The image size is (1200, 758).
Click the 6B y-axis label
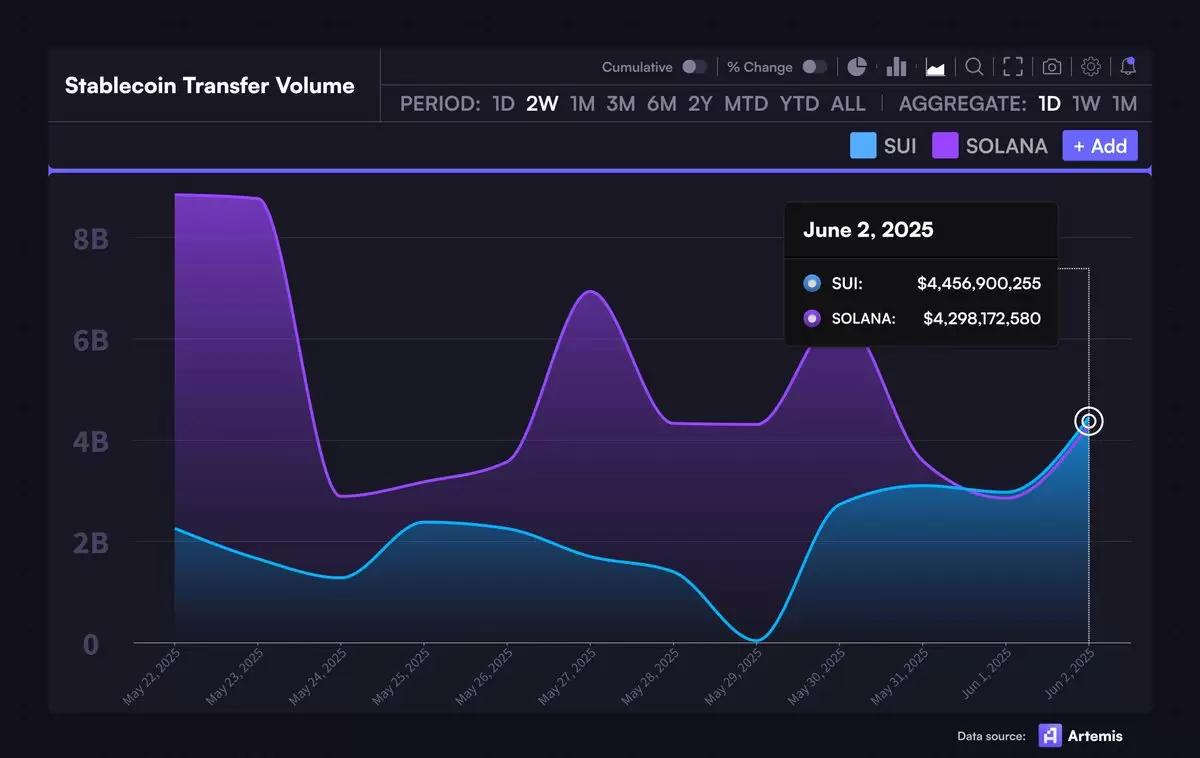click(91, 340)
